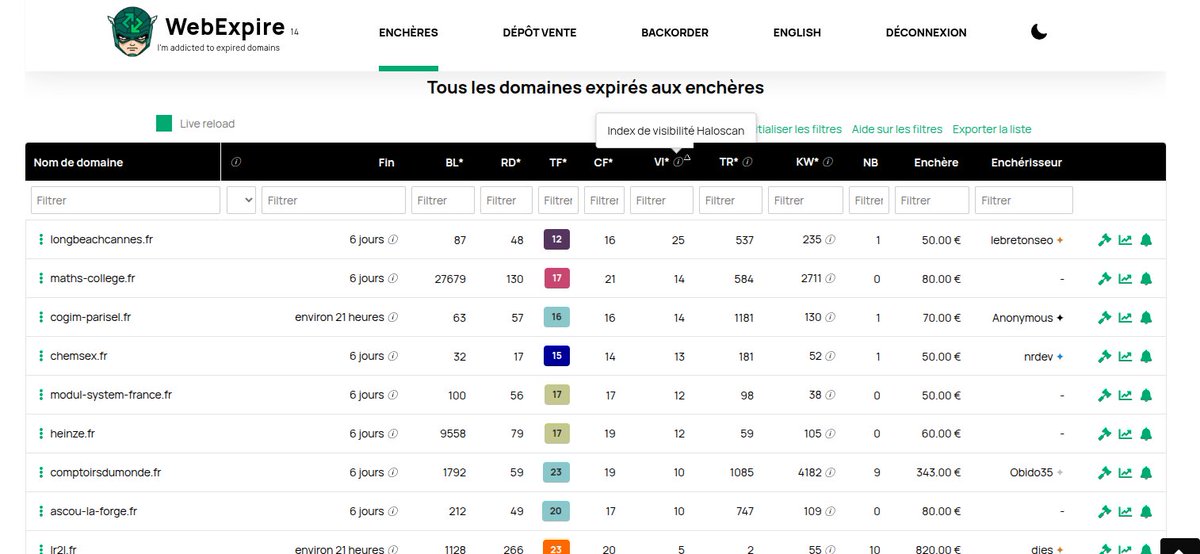Click purple TF badge 12 for longbeachcannes.fr
Screen dimensions: 1200x554
[x=556, y=240]
